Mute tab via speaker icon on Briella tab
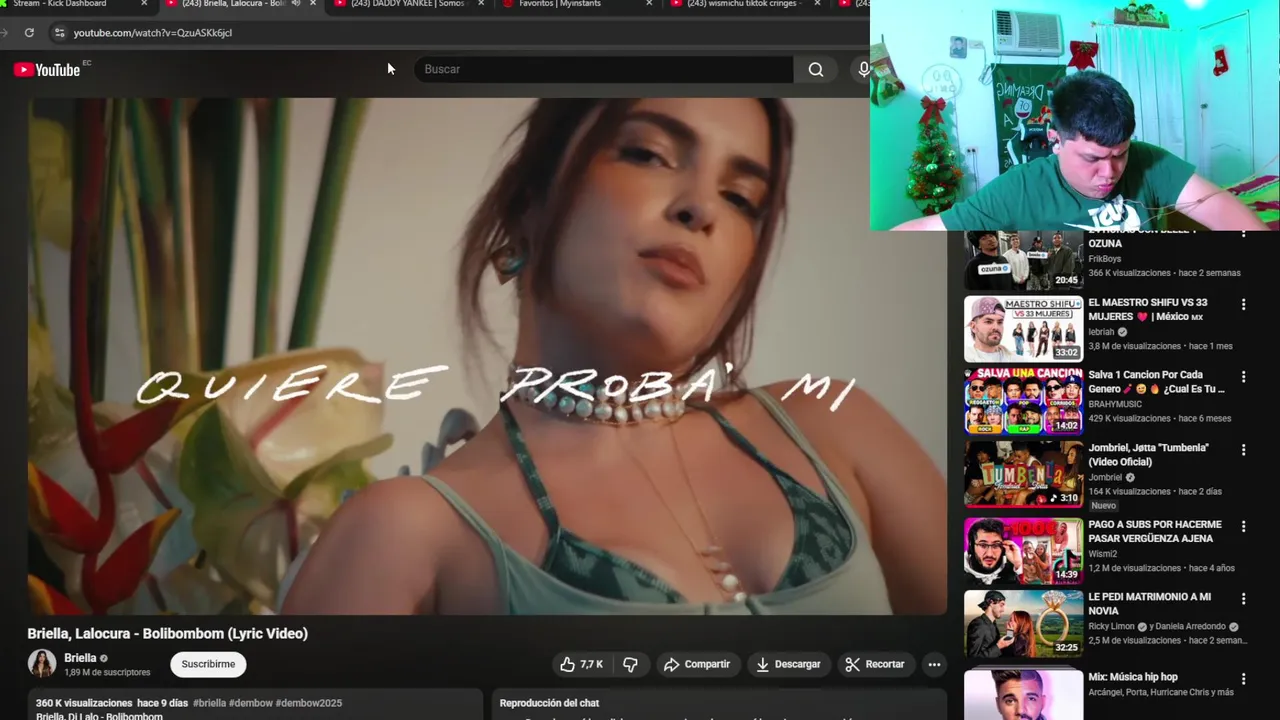 tap(295, 4)
